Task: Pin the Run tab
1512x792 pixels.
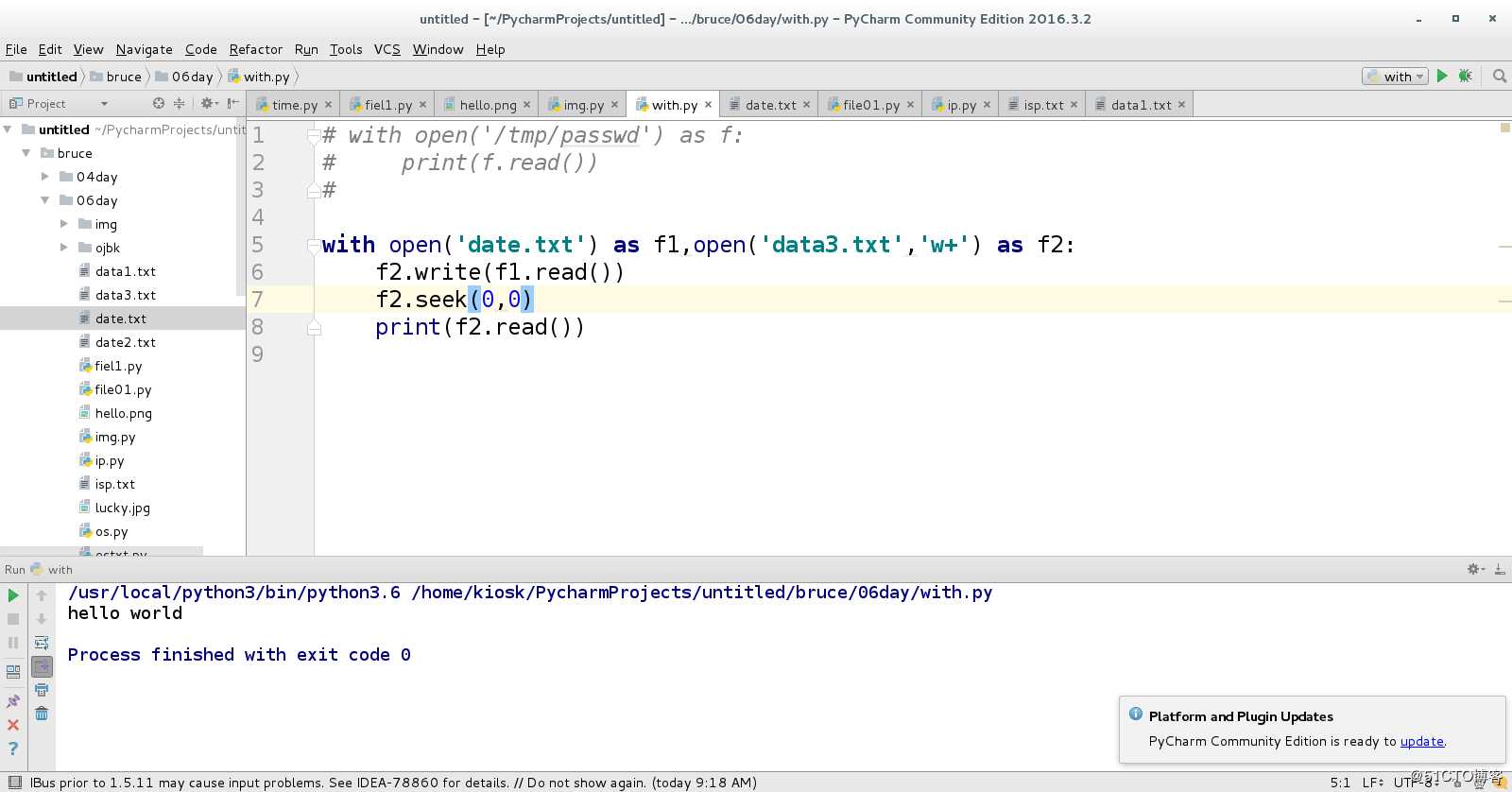Action: coord(13,701)
